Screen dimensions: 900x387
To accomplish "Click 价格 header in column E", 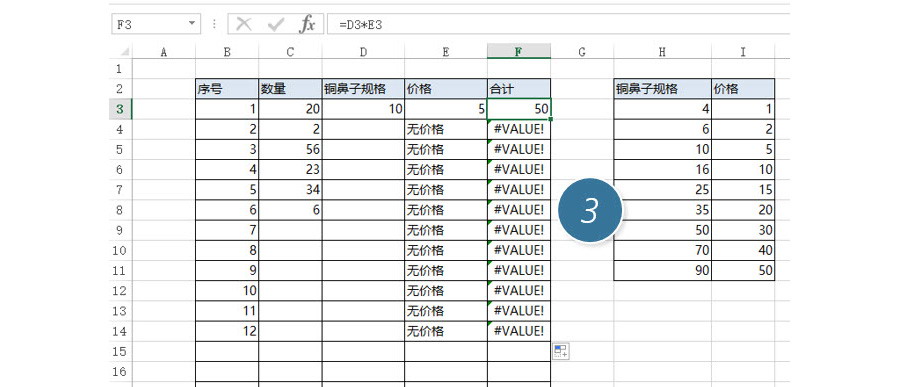I will [446, 89].
